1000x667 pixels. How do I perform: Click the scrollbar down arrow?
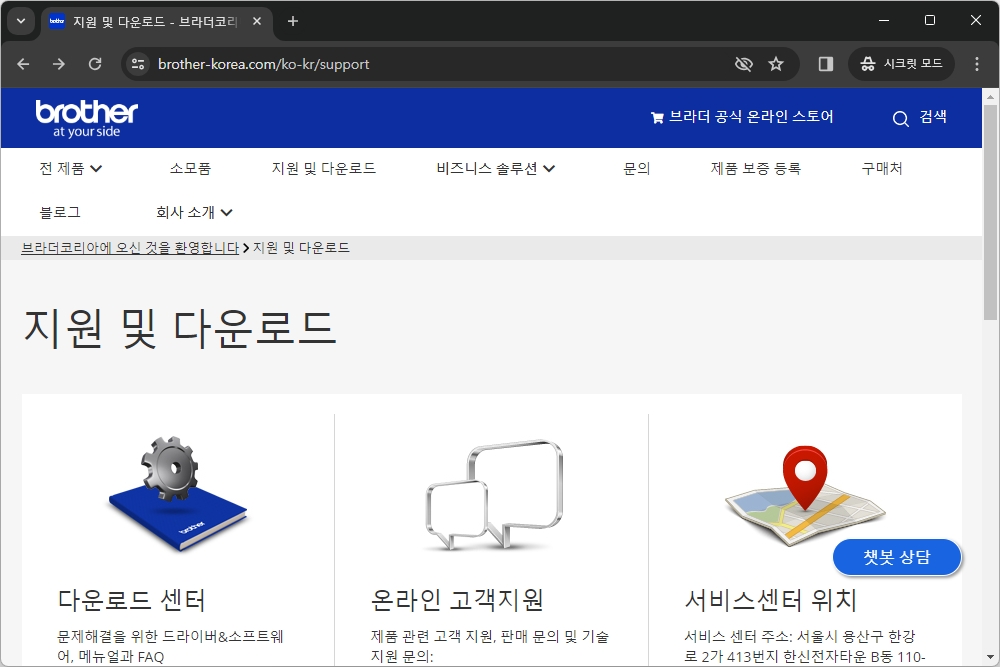click(990, 657)
